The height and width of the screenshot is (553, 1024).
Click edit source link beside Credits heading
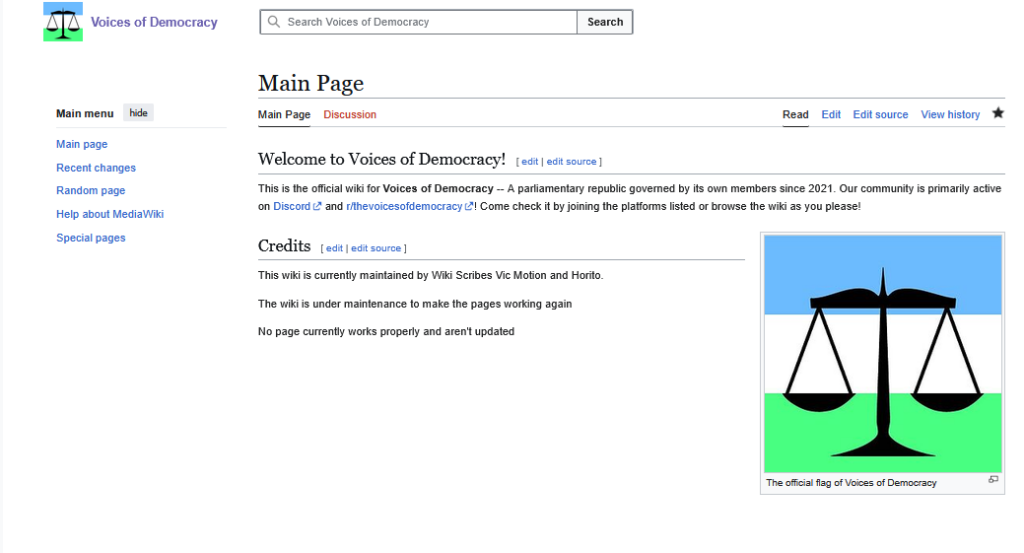376,248
